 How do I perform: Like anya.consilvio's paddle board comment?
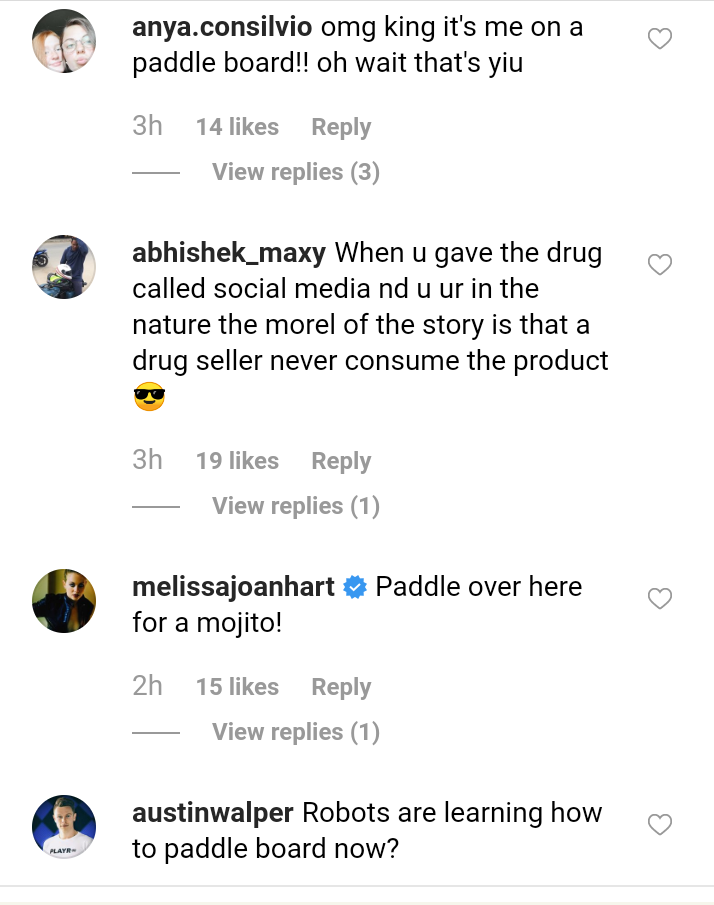(x=659, y=39)
